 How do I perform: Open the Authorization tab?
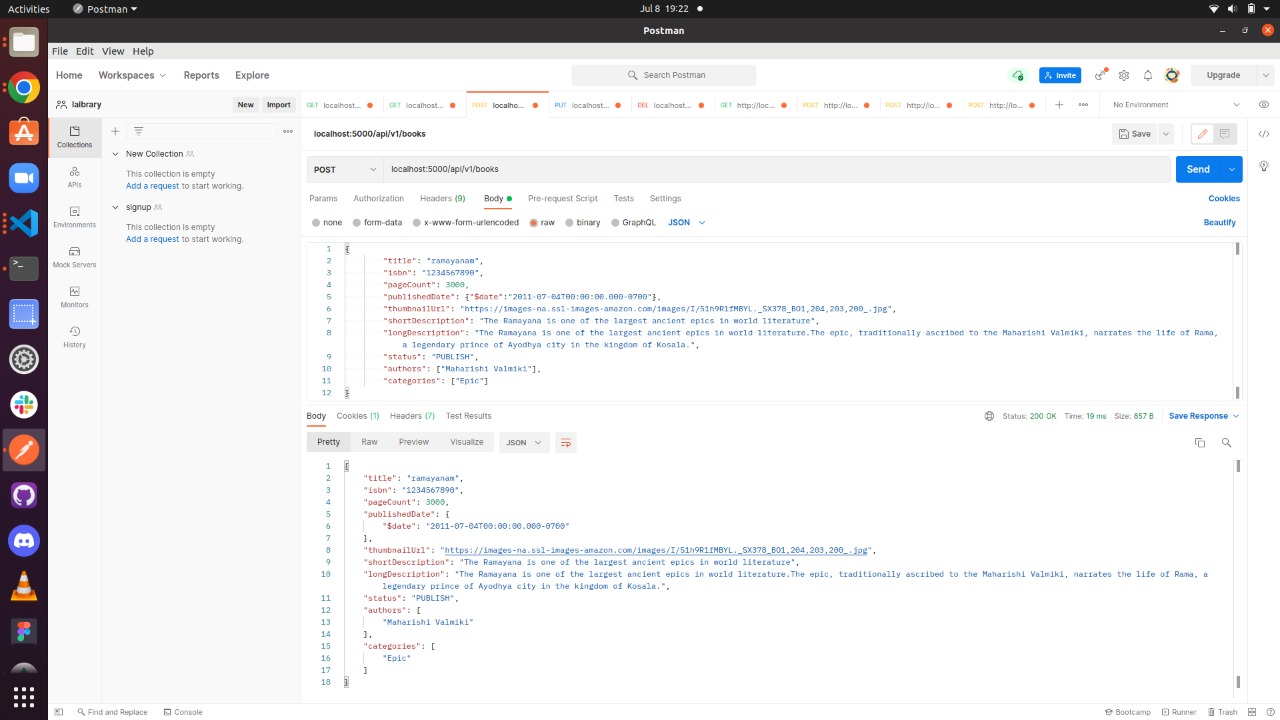click(378, 199)
